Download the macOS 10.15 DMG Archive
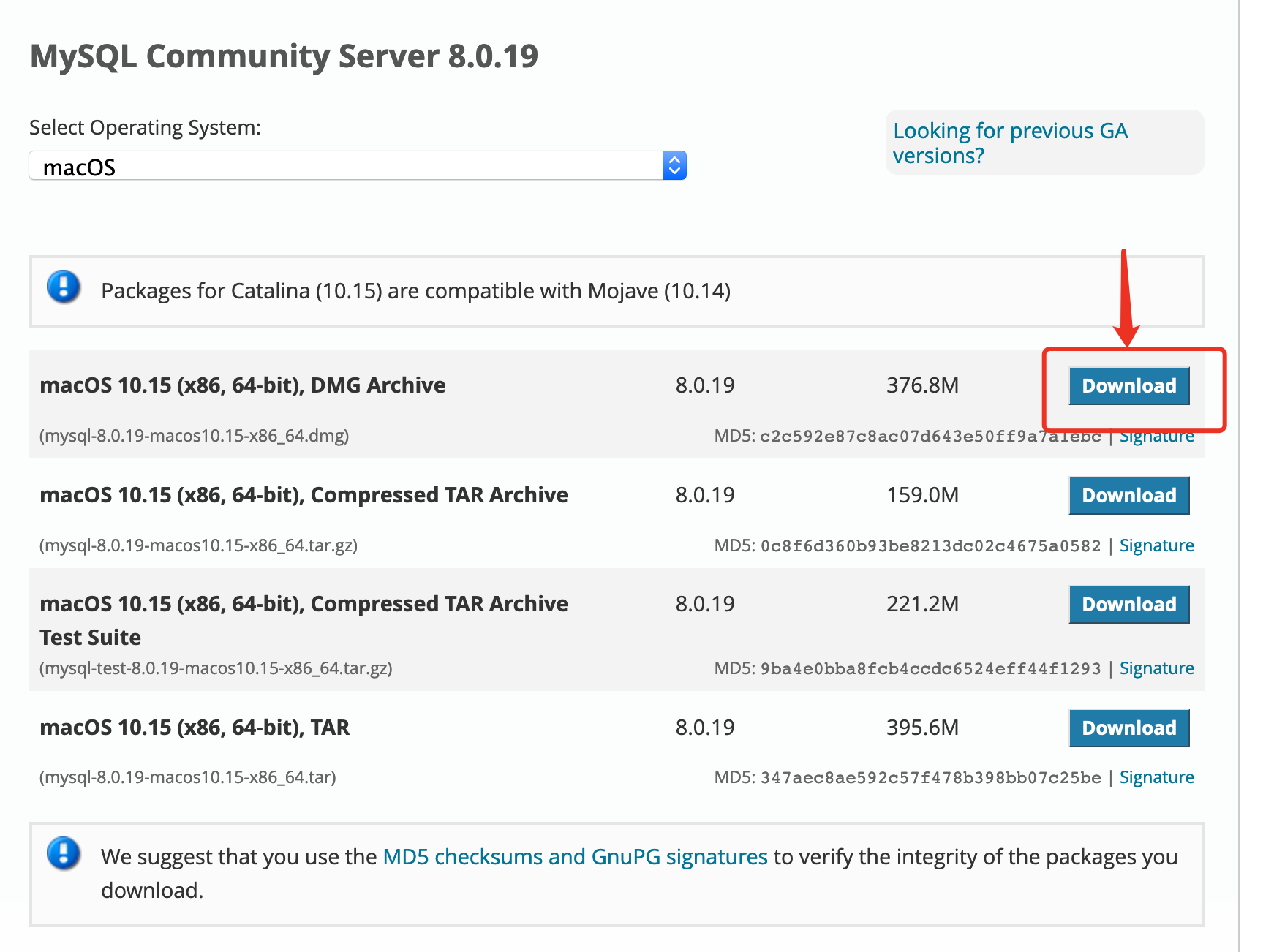This screenshot has width=1274, height=952. (1128, 386)
